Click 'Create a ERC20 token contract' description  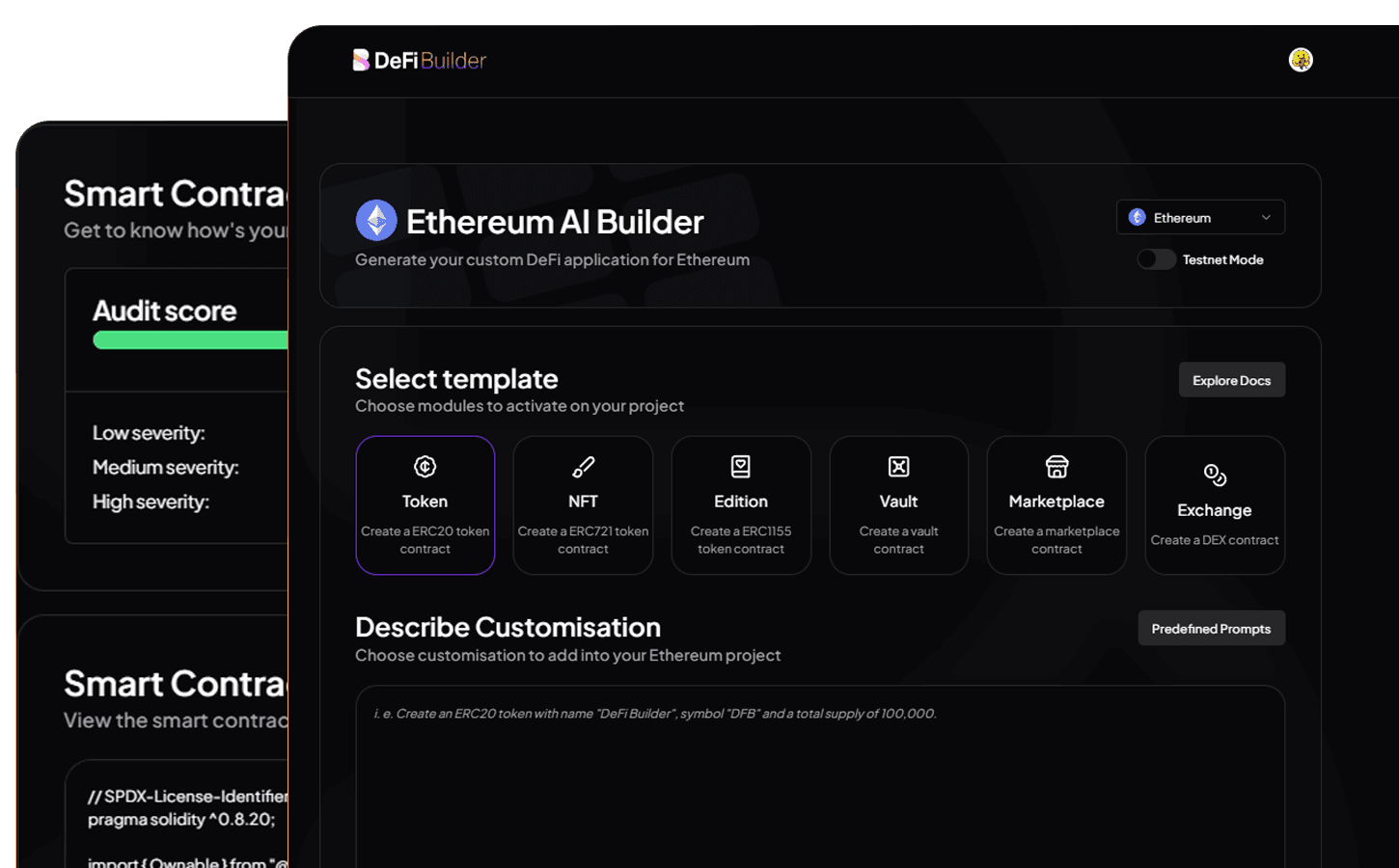coord(425,540)
